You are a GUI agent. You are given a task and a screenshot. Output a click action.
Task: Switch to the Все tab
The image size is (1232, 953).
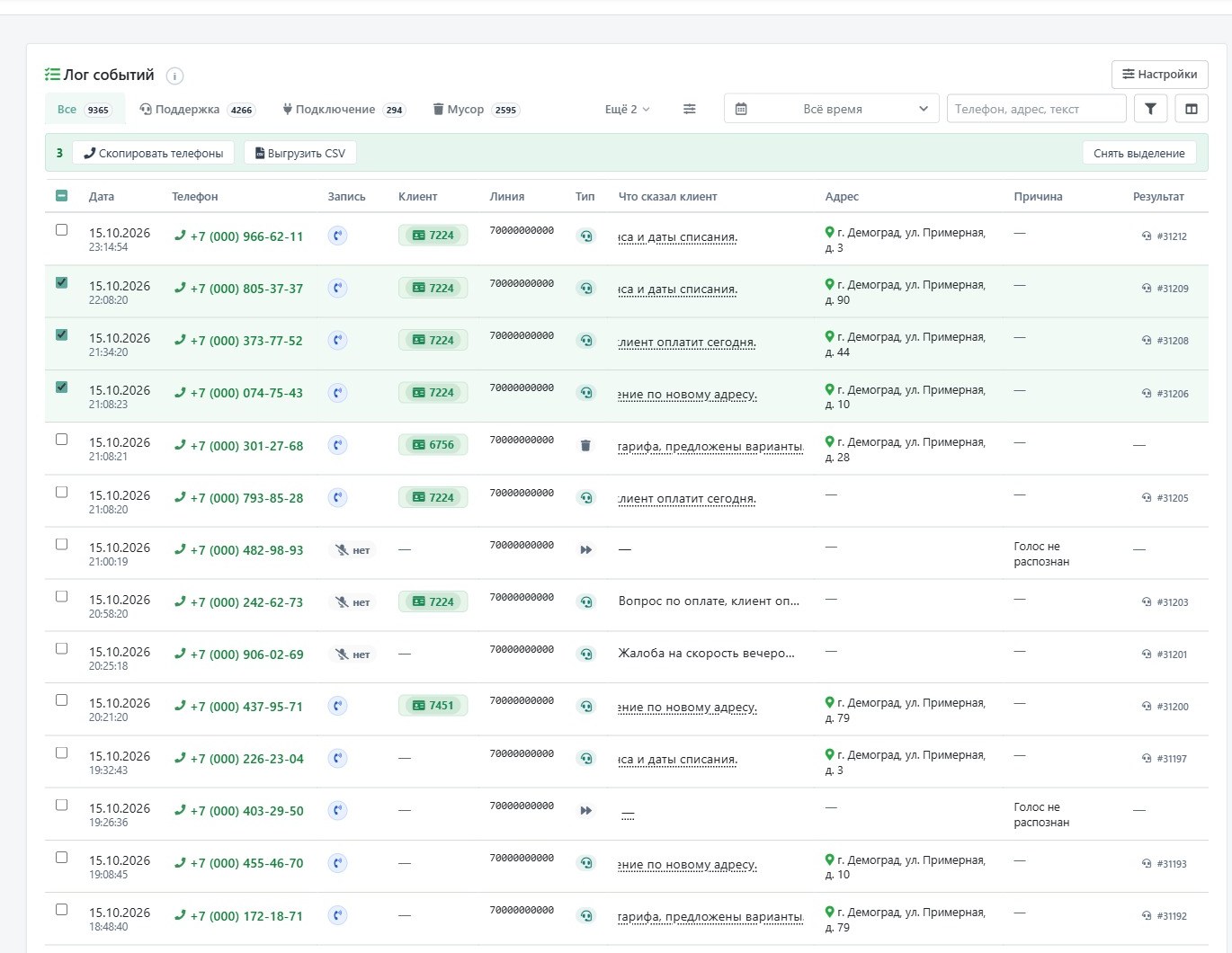(x=85, y=109)
